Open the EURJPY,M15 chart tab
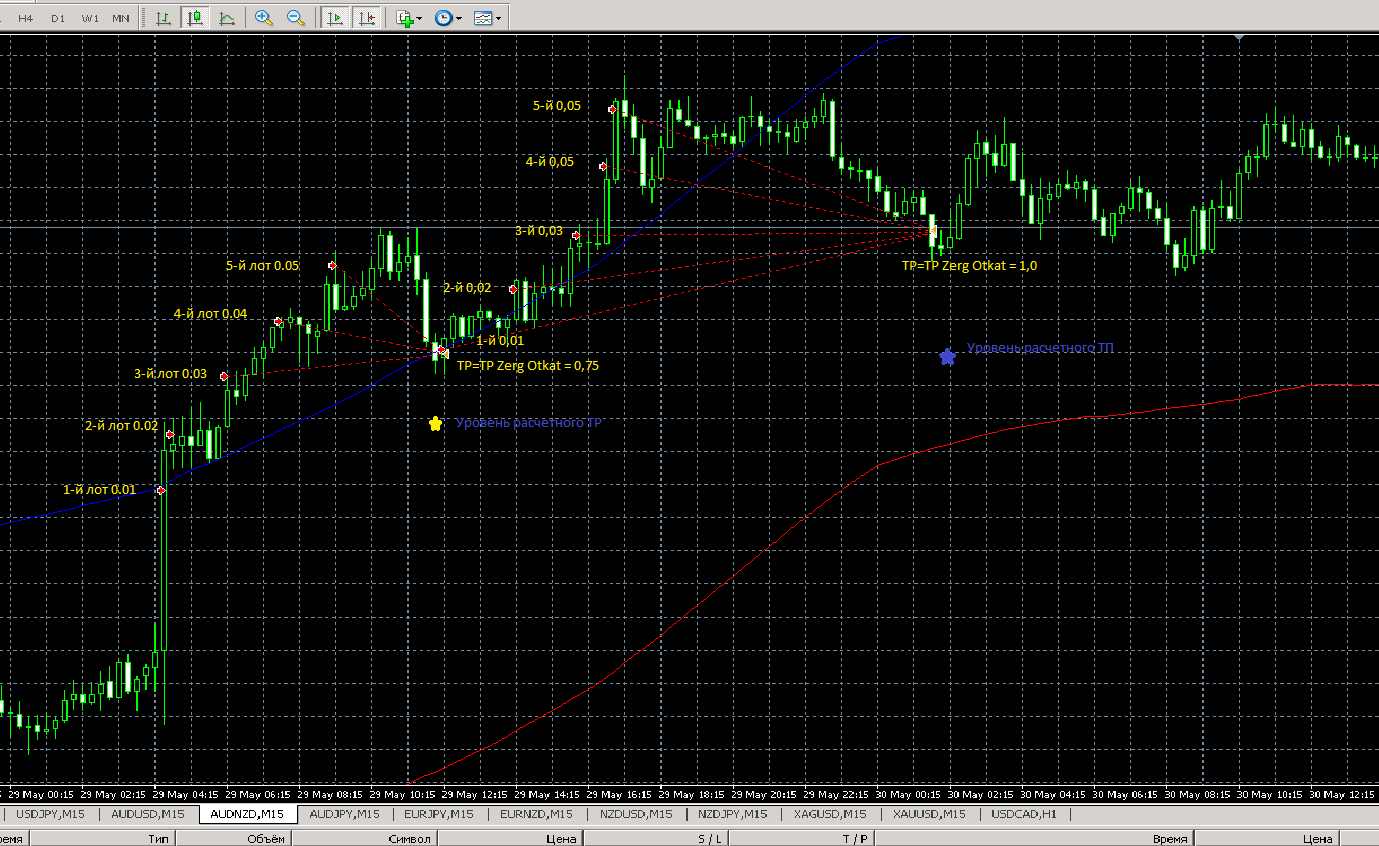This screenshot has width=1379, height=846. (439, 814)
